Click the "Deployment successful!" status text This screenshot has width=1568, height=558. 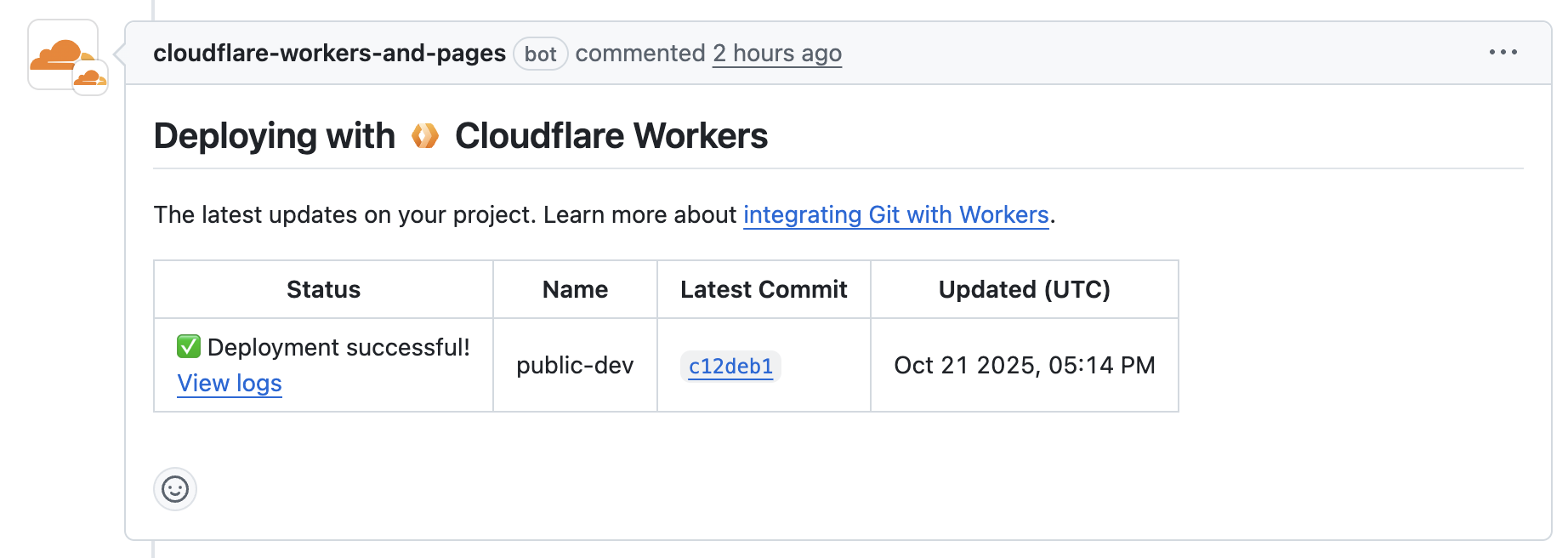coord(338,347)
